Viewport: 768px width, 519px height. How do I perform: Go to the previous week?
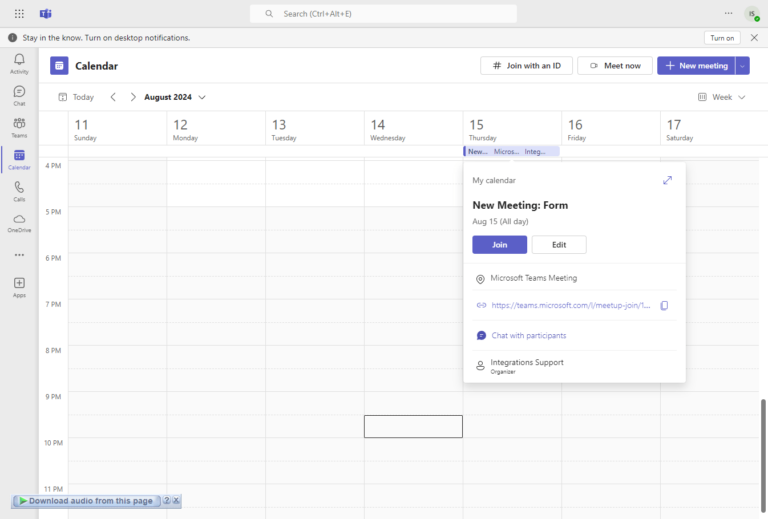113,97
